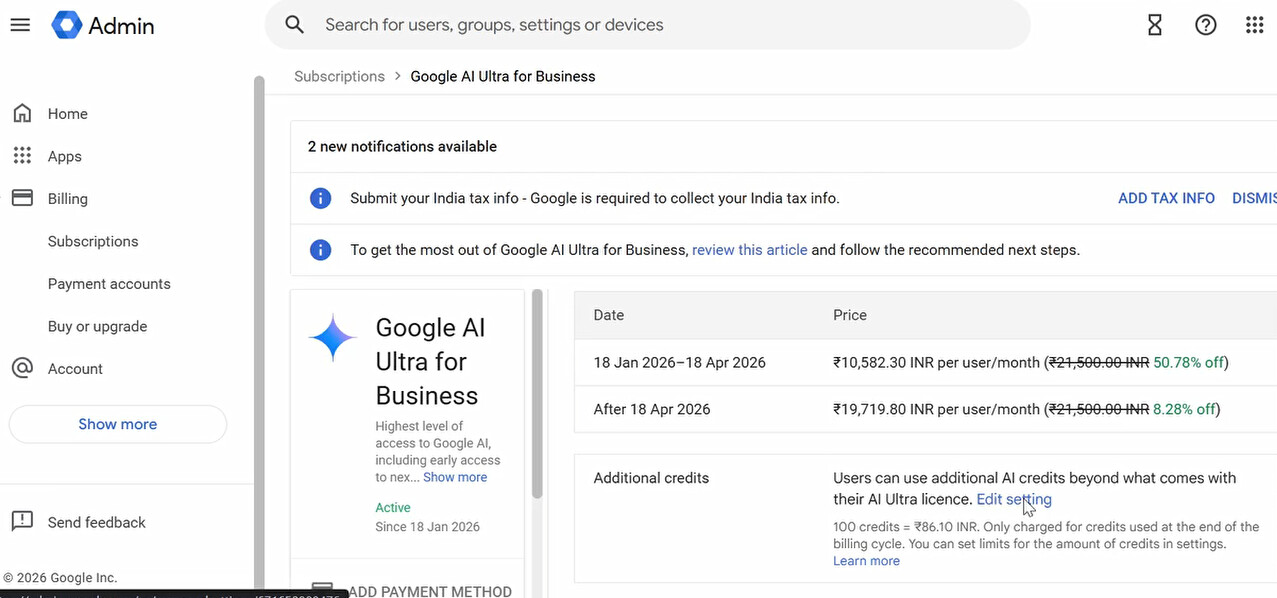Select Payment accounts in the sidebar
The height and width of the screenshot is (598, 1277).
coord(109,284)
